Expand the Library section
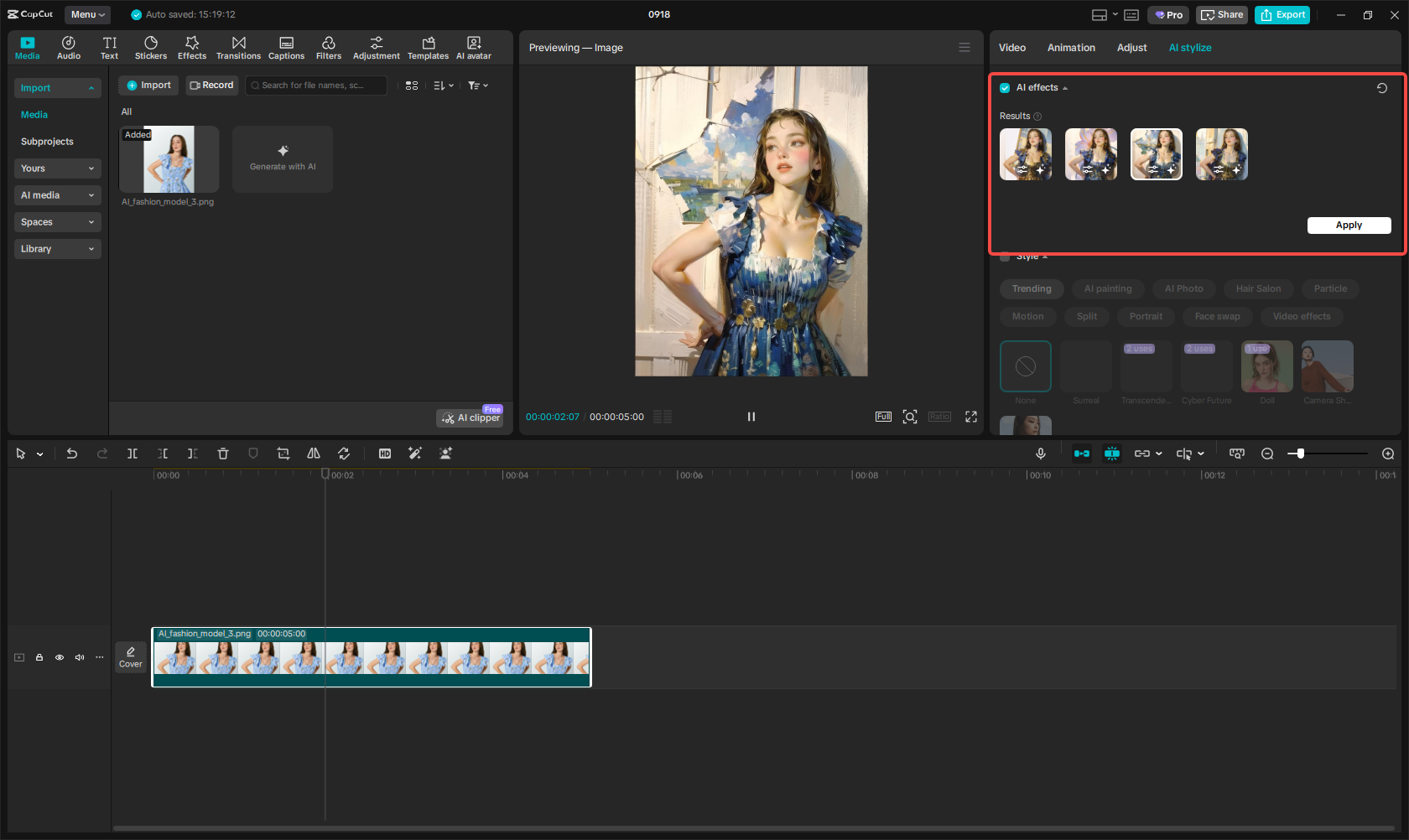Image resolution: width=1409 pixels, height=840 pixels. 57,249
